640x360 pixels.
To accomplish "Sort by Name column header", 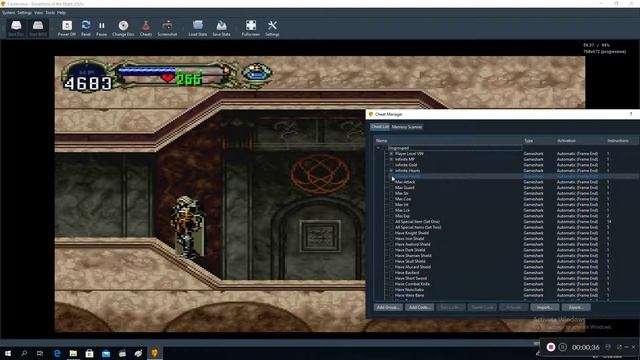I will [x=448, y=141].
